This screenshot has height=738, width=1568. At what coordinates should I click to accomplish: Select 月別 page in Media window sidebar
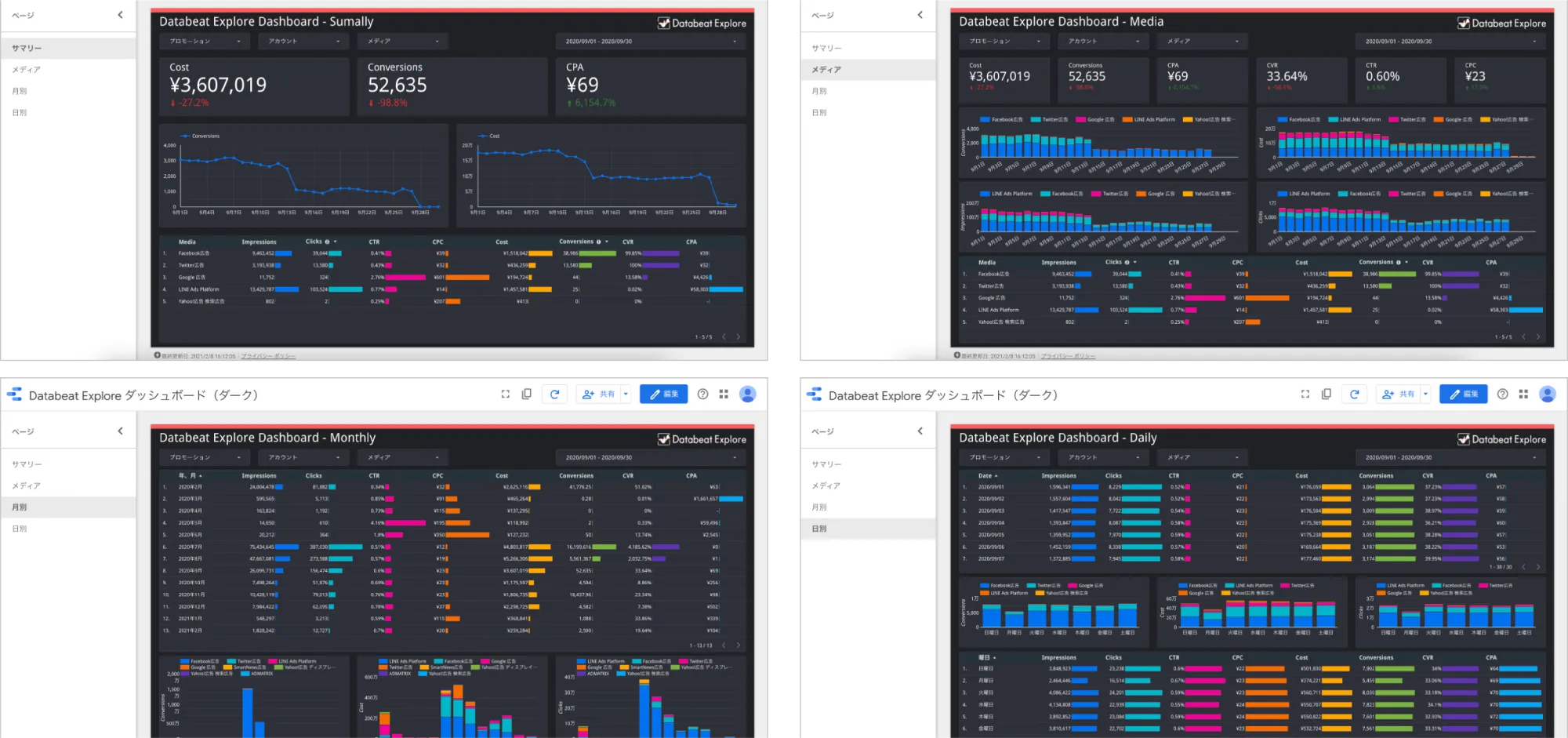(868, 91)
